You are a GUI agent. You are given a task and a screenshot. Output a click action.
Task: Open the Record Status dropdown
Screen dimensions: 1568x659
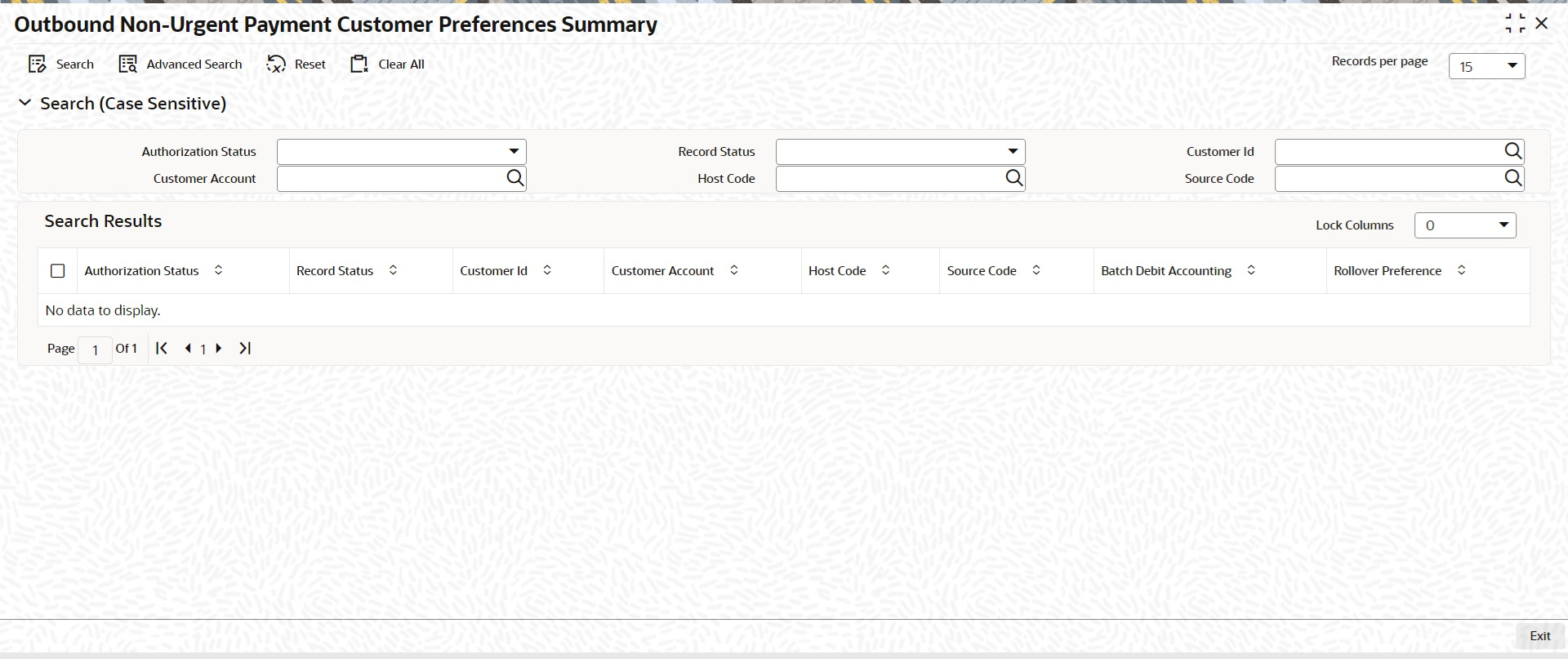(901, 152)
